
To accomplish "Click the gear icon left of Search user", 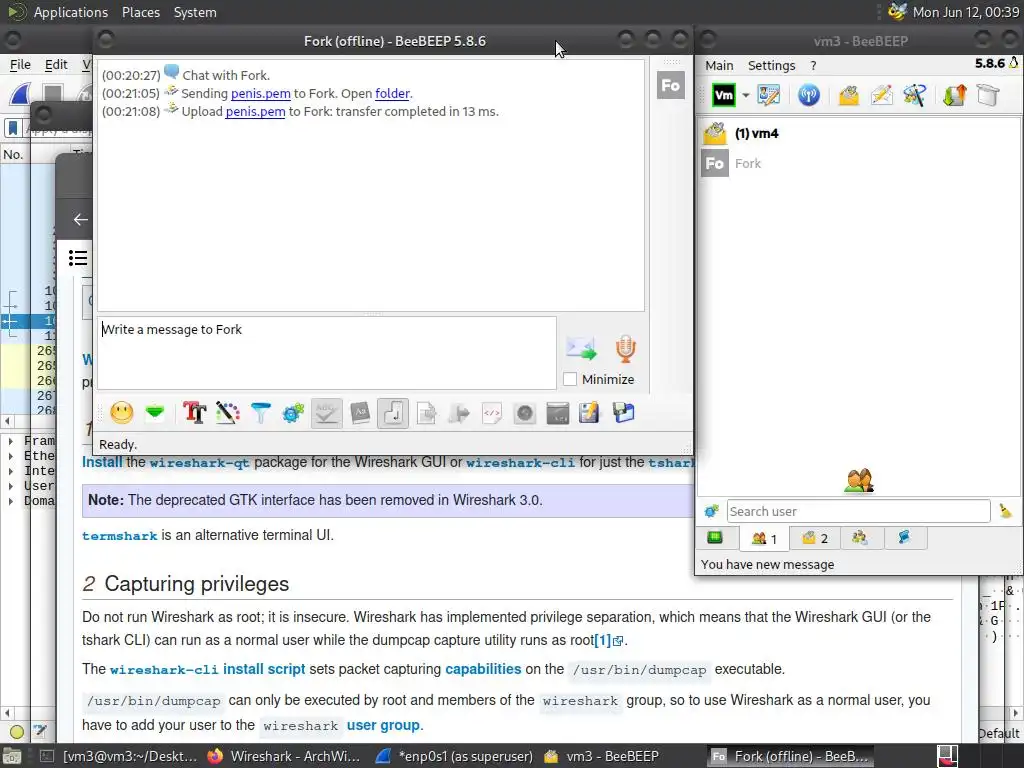I will (x=711, y=511).
